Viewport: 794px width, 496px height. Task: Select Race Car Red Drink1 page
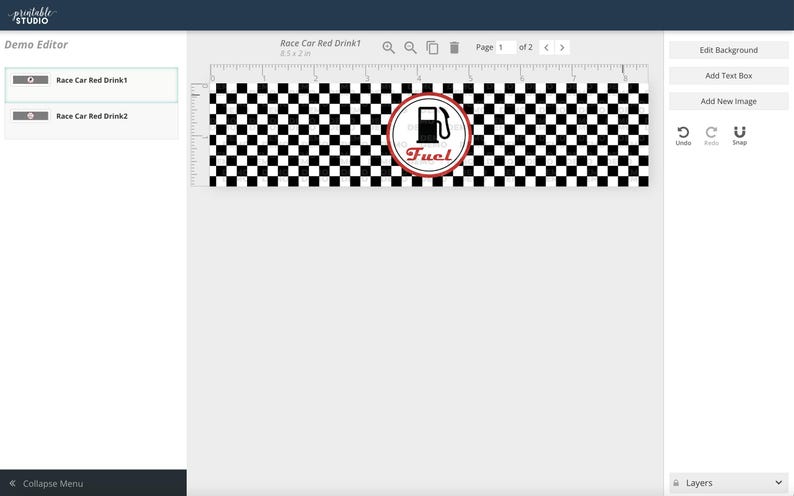[x=91, y=85]
